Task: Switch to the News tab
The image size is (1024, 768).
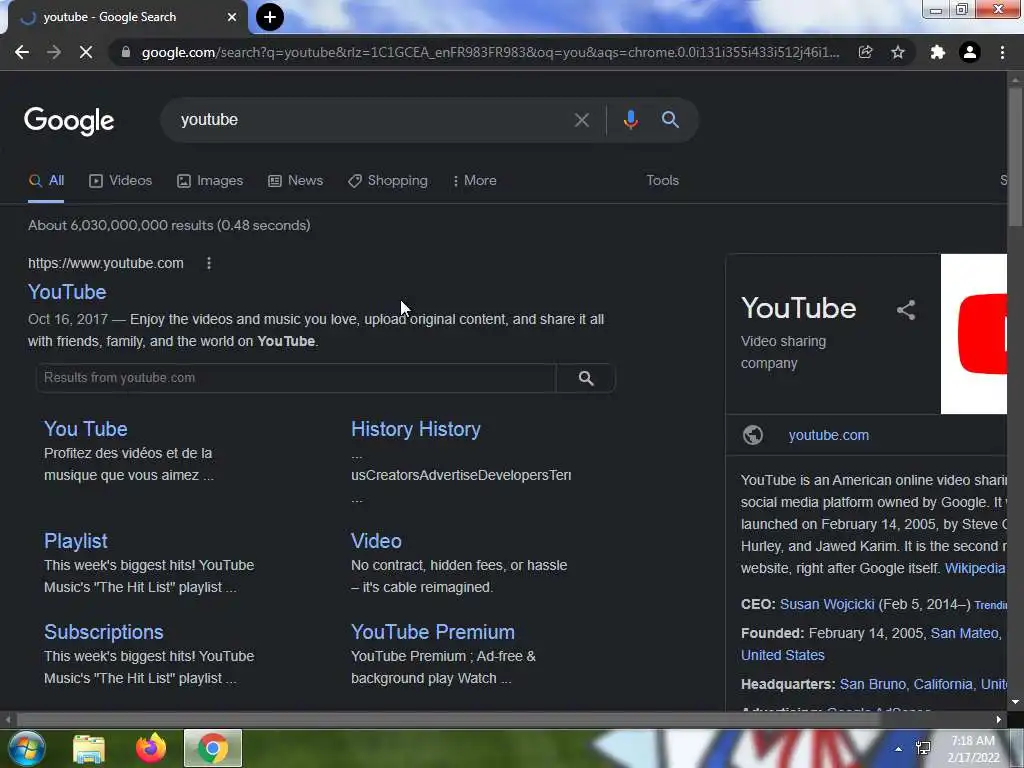Action: click(295, 181)
